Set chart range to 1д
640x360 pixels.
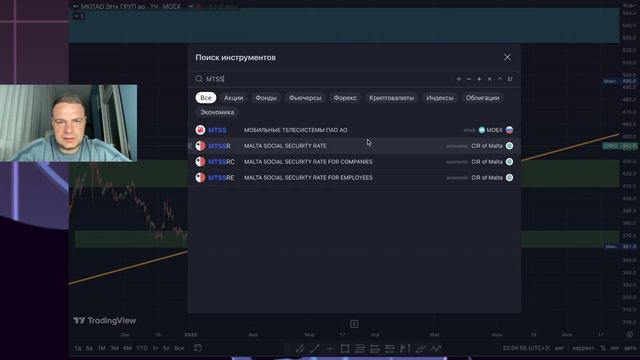78,348
